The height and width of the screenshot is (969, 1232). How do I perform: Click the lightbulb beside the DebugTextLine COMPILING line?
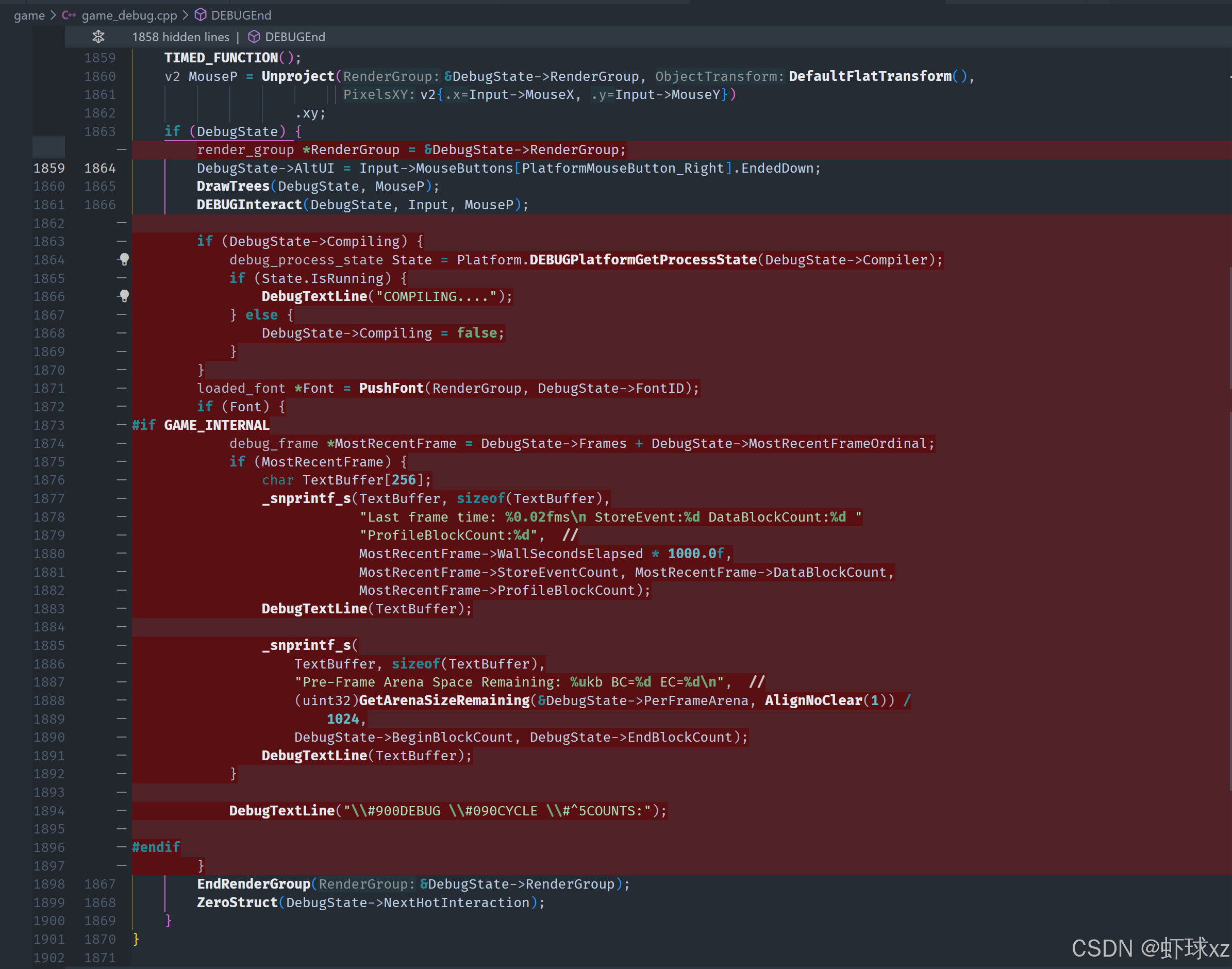(124, 295)
